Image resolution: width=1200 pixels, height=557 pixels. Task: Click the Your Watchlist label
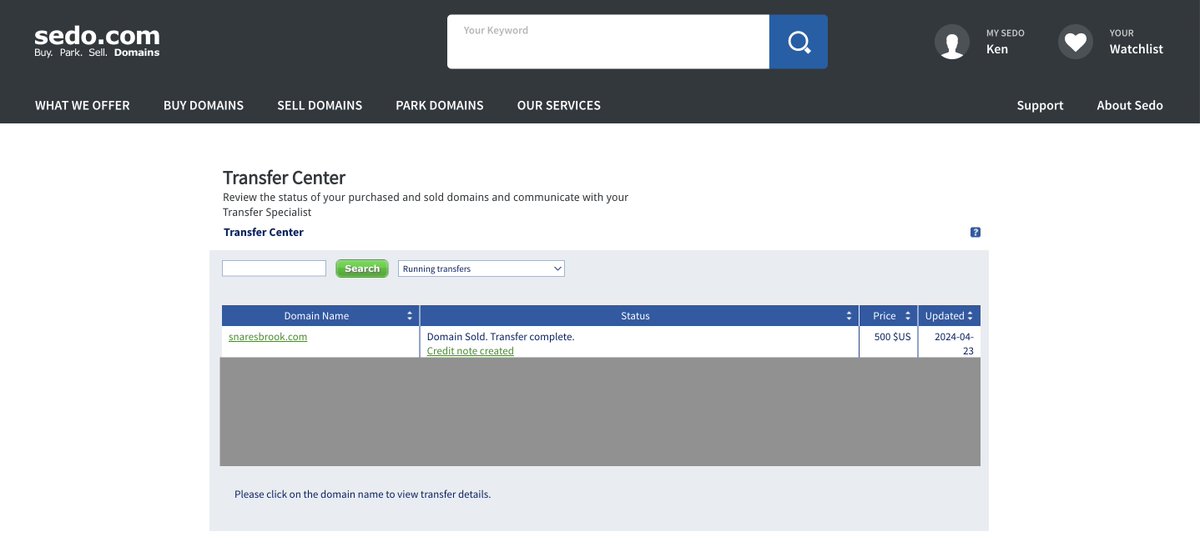(x=1136, y=42)
